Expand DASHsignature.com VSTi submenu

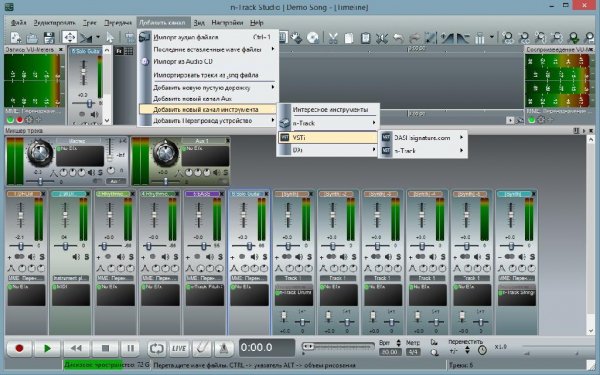click(461, 137)
